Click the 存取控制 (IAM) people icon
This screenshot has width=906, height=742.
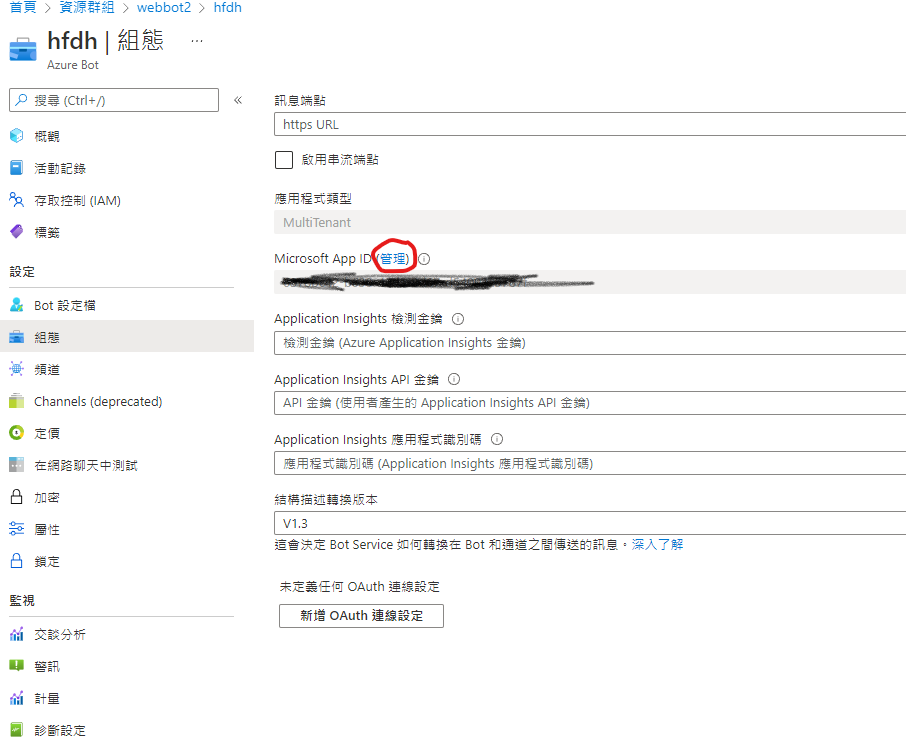tap(17, 200)
